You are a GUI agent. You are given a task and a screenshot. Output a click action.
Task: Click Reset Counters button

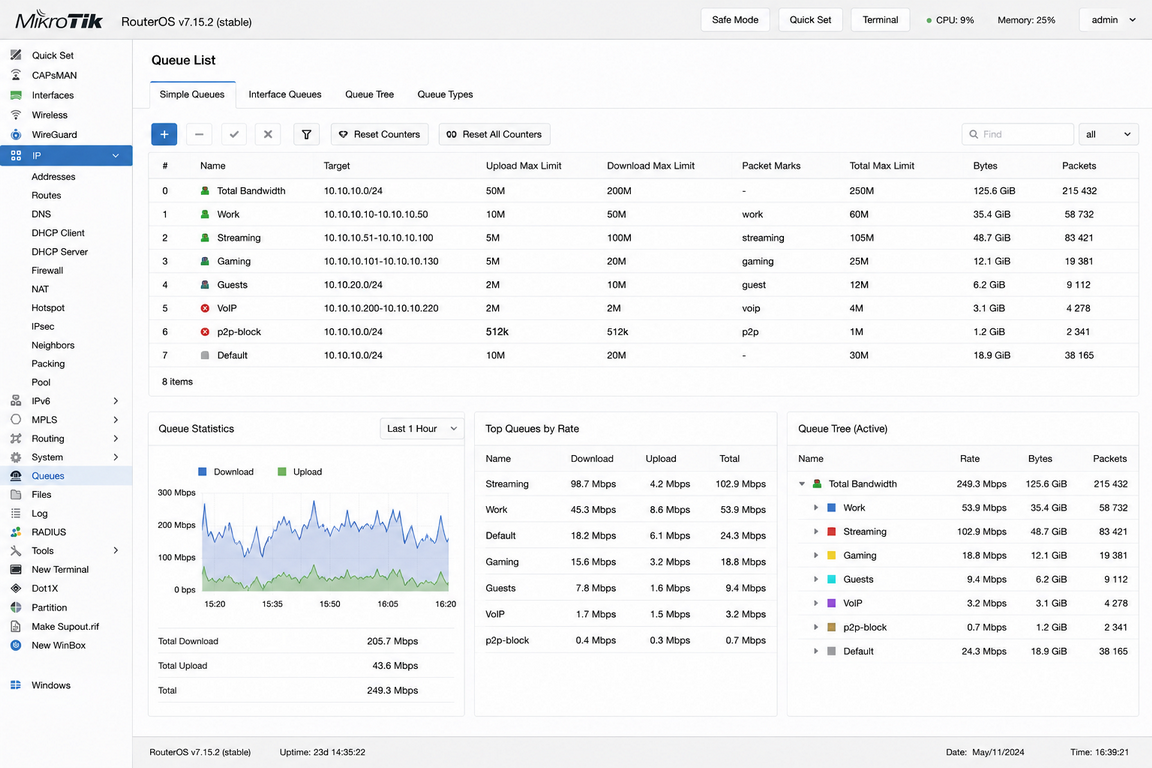click(x=380, y=134)
